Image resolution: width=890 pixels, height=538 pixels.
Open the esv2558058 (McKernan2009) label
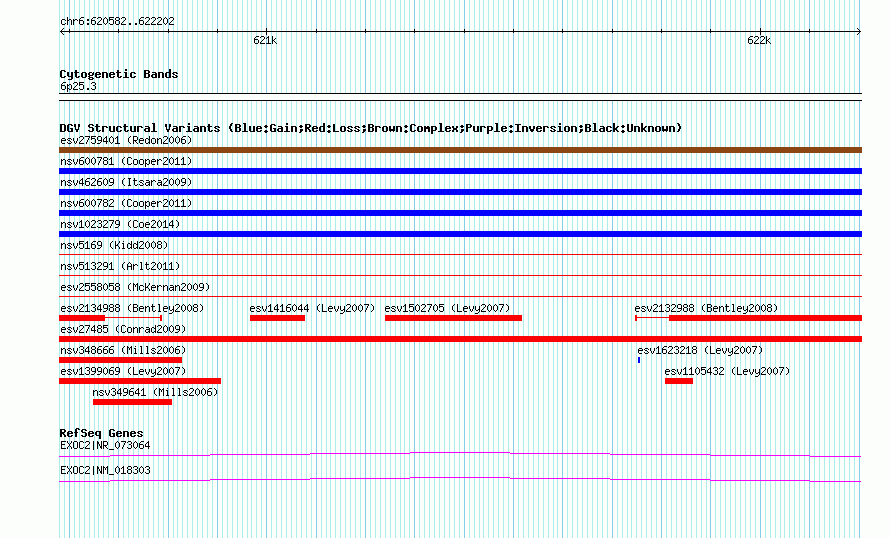pyautogui.click(x=135, y=287)
